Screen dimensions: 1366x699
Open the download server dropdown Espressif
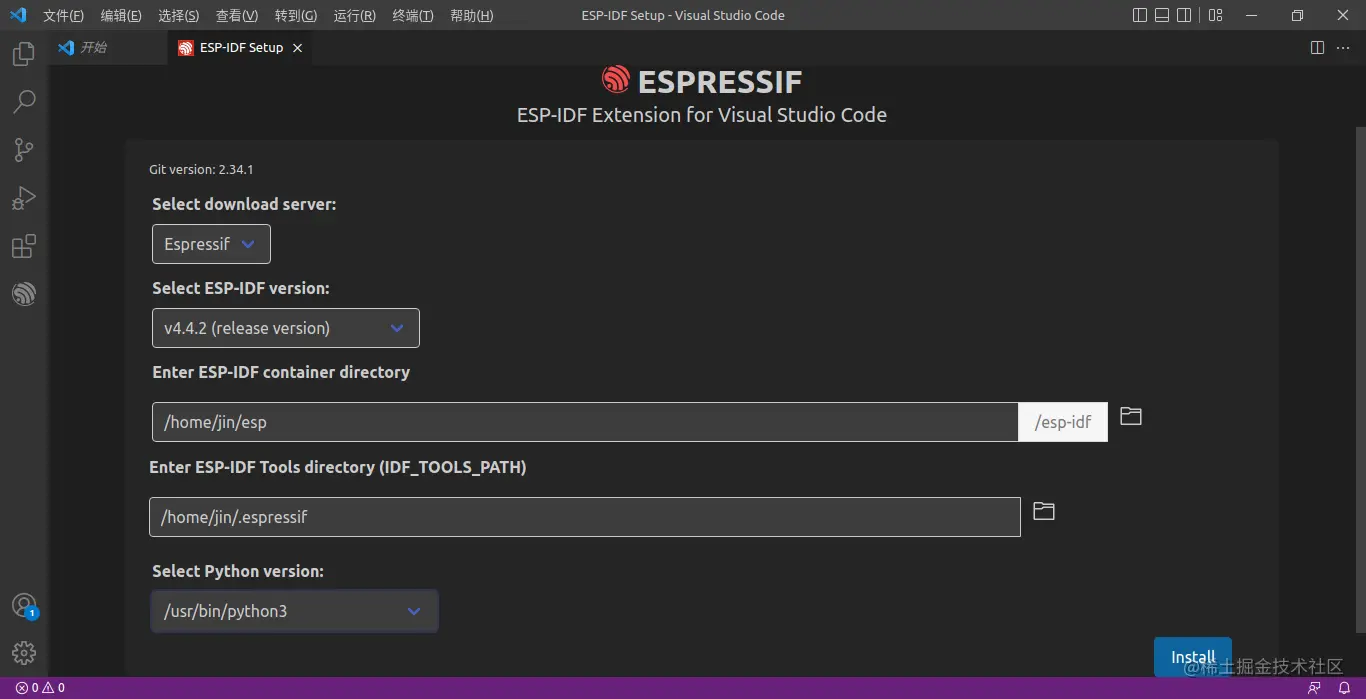[211, 244]
